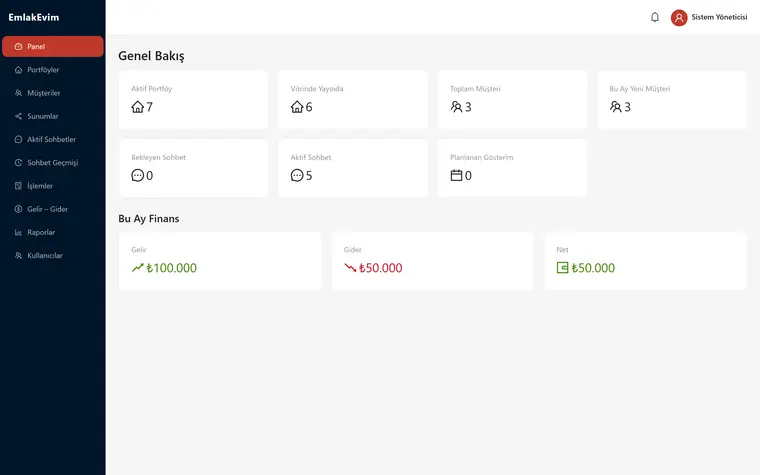The image size is (760, 475).
Task: Click the Planlanan Gösterim calendar icon
Action: pyautogui.click(x=456, y=175)
